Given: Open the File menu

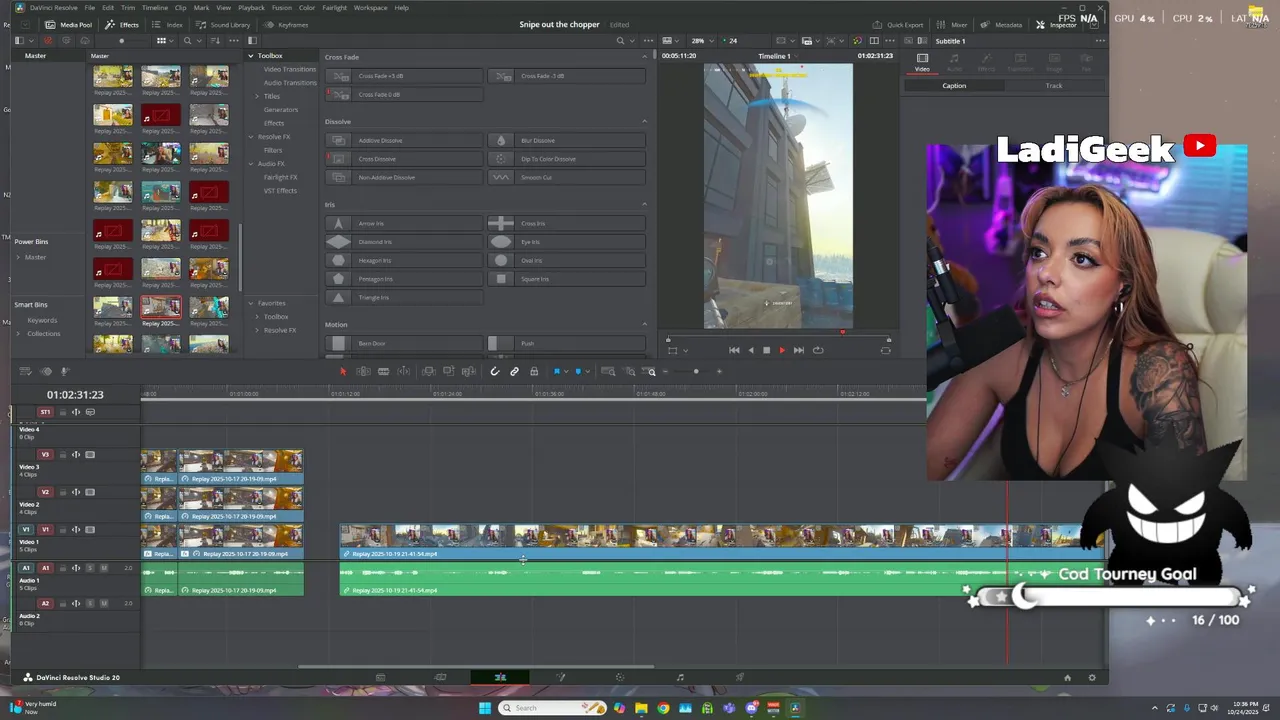Looking at the screenshot, I should point(89,7).
